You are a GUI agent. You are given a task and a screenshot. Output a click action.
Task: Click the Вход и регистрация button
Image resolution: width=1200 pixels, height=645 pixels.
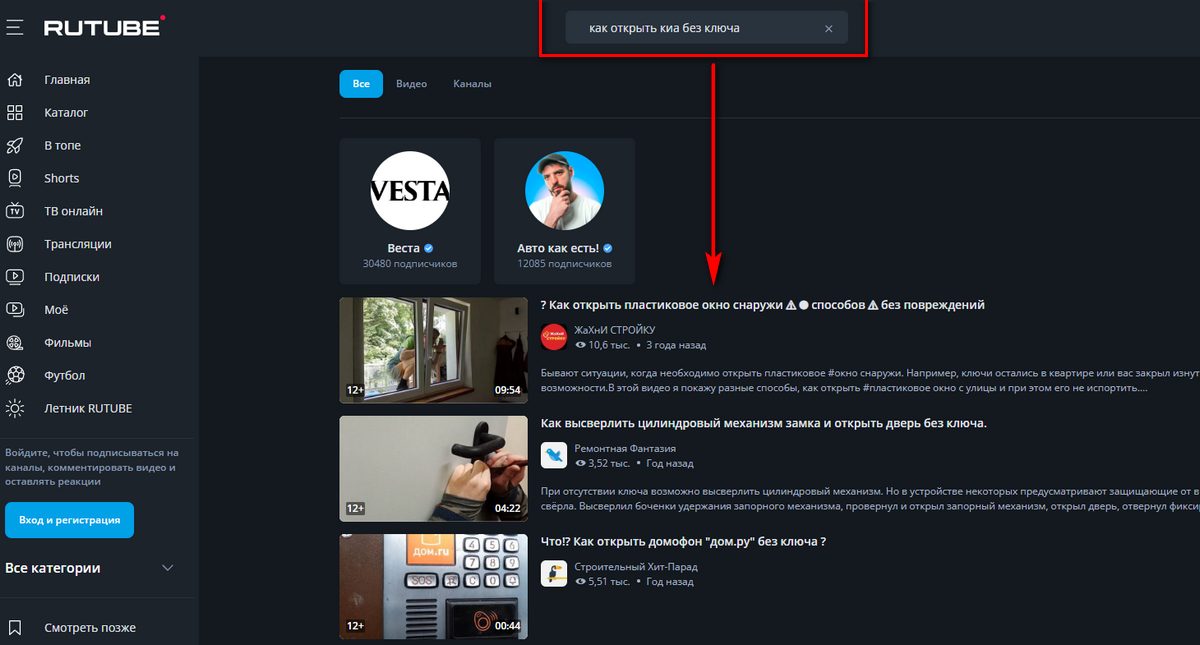tap(69, 520)
